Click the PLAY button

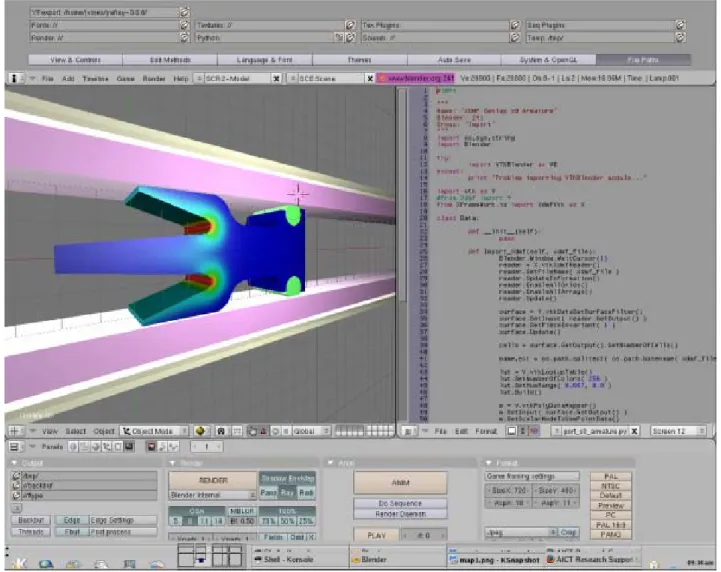(x=377, y=535)
